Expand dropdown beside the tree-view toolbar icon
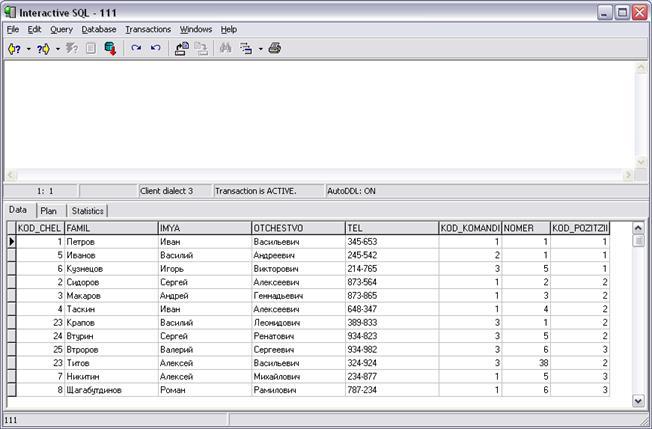The height and width of the screenshot is (429, 652). point(260,48)
